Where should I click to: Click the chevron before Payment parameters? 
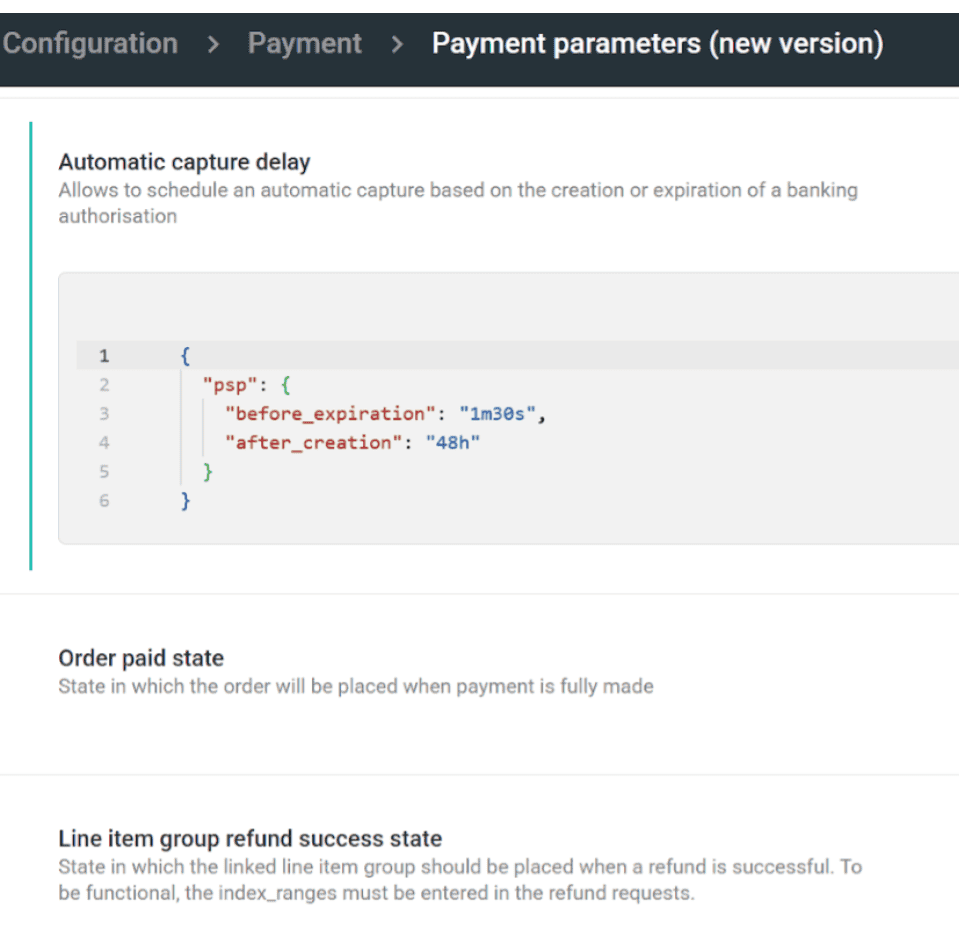click(x=397, y=44)
